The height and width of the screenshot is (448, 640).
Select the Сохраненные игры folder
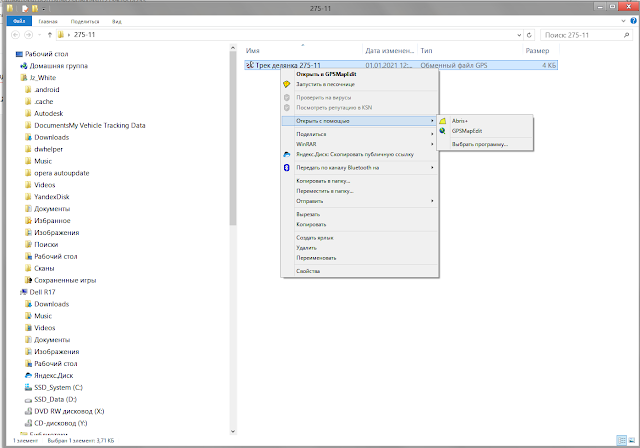pyautogui.click(x=61, y=280)
